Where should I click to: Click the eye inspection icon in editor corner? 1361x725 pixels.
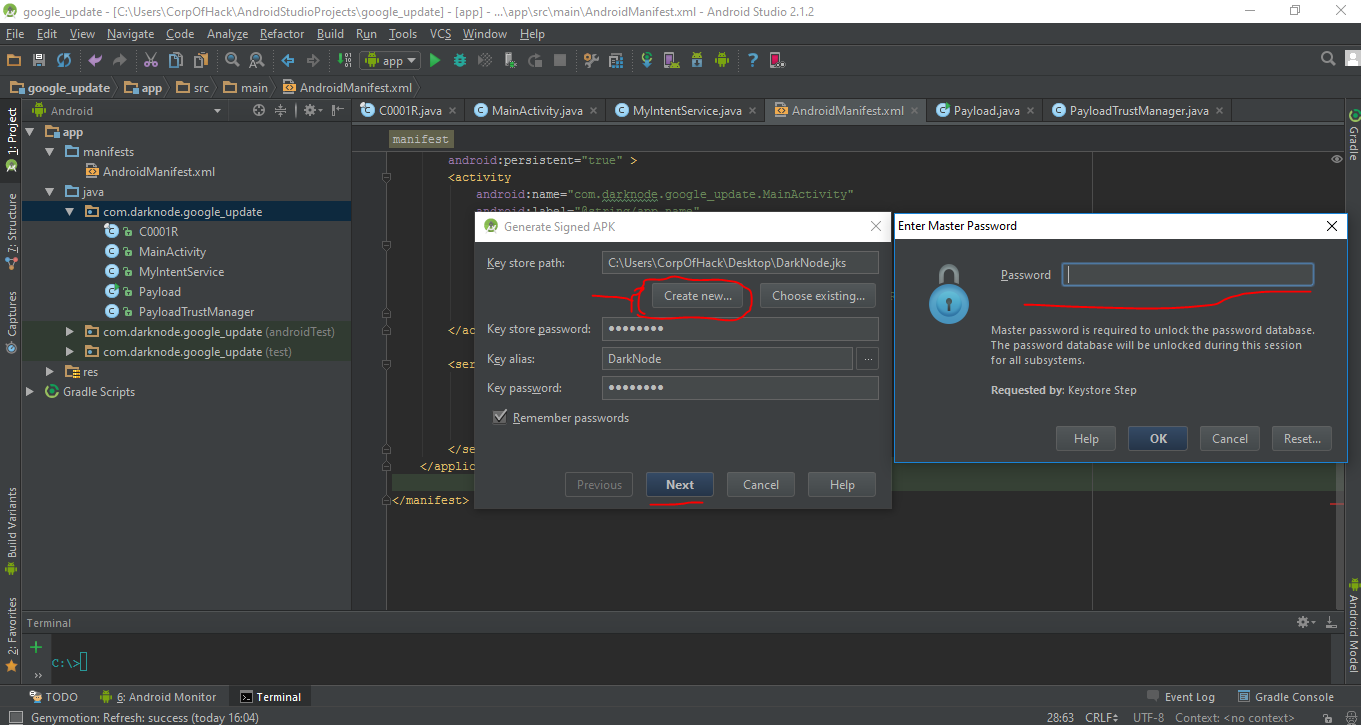pos(1337,159)
